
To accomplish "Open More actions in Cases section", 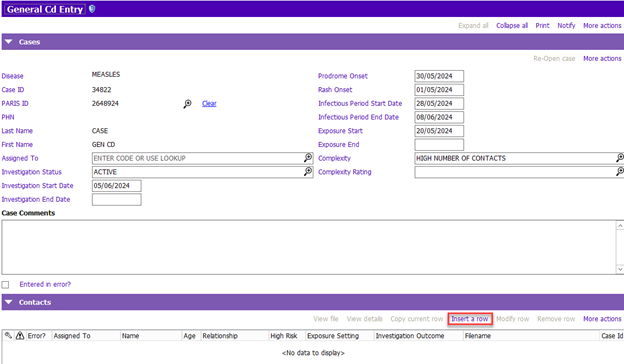I will pos(602,58).
